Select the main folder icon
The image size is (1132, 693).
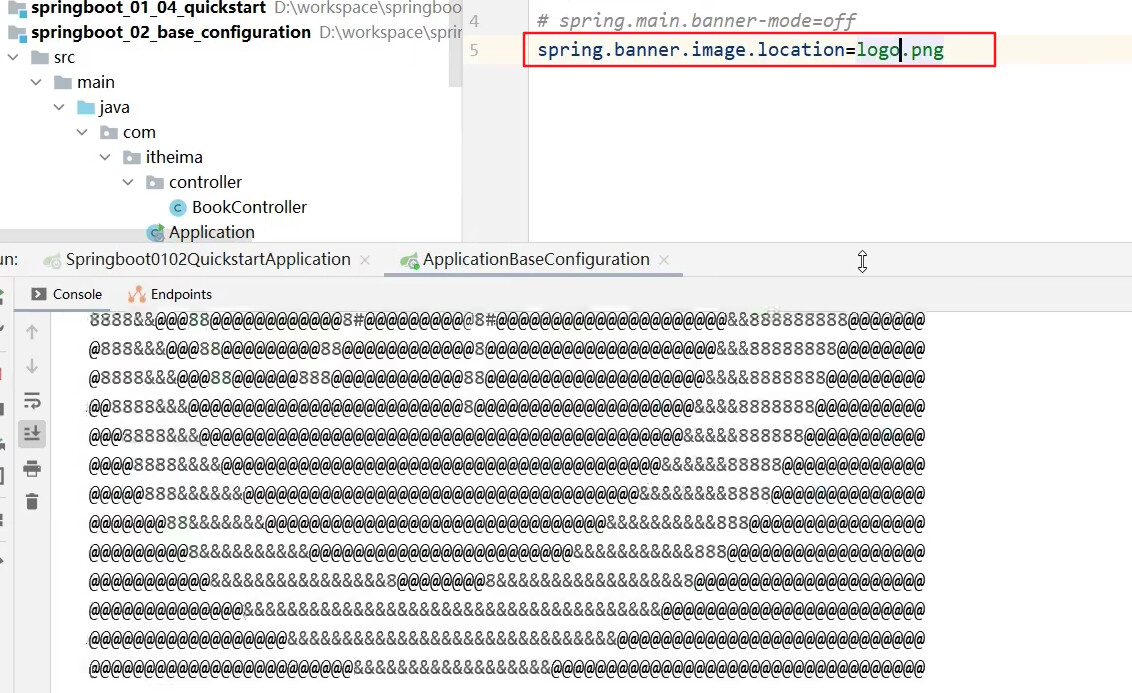point(63,82)
